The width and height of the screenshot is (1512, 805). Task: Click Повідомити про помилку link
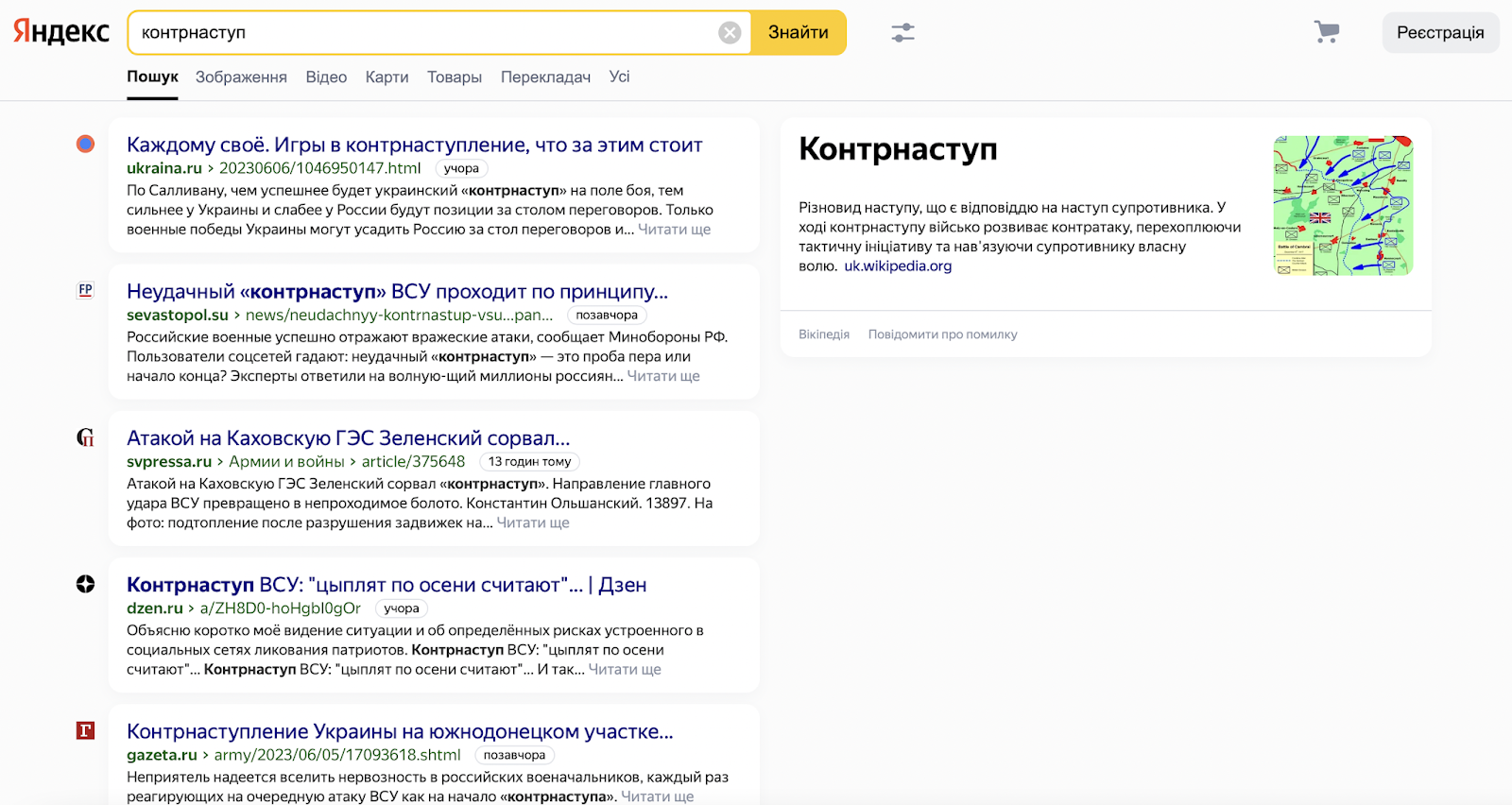coord(942,334)
